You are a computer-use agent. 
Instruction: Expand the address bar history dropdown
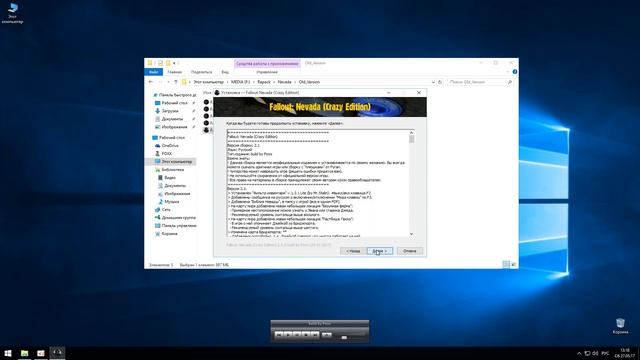(x=433, y=82)
